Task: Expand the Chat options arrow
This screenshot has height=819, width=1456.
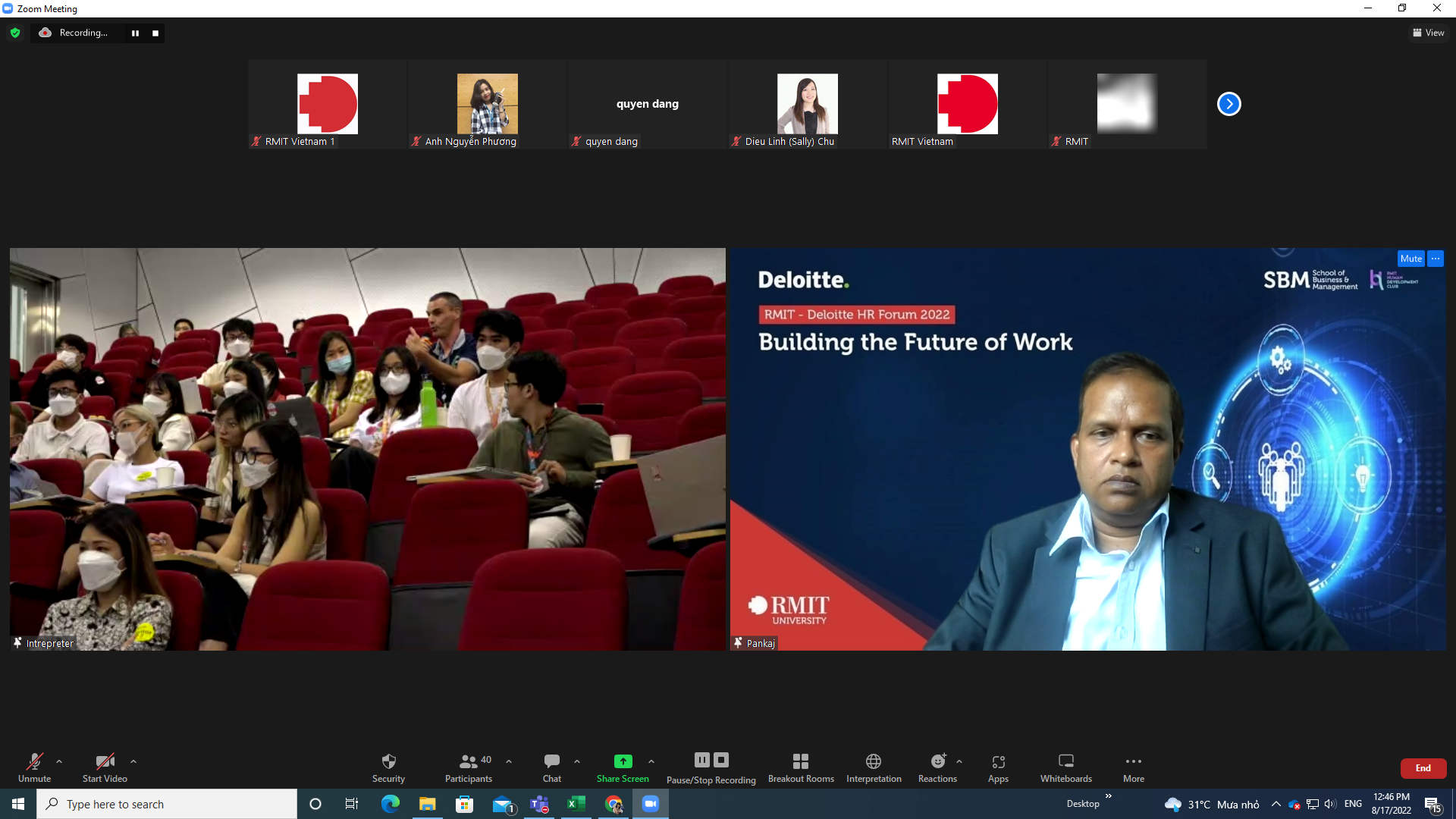Action: 577,761
